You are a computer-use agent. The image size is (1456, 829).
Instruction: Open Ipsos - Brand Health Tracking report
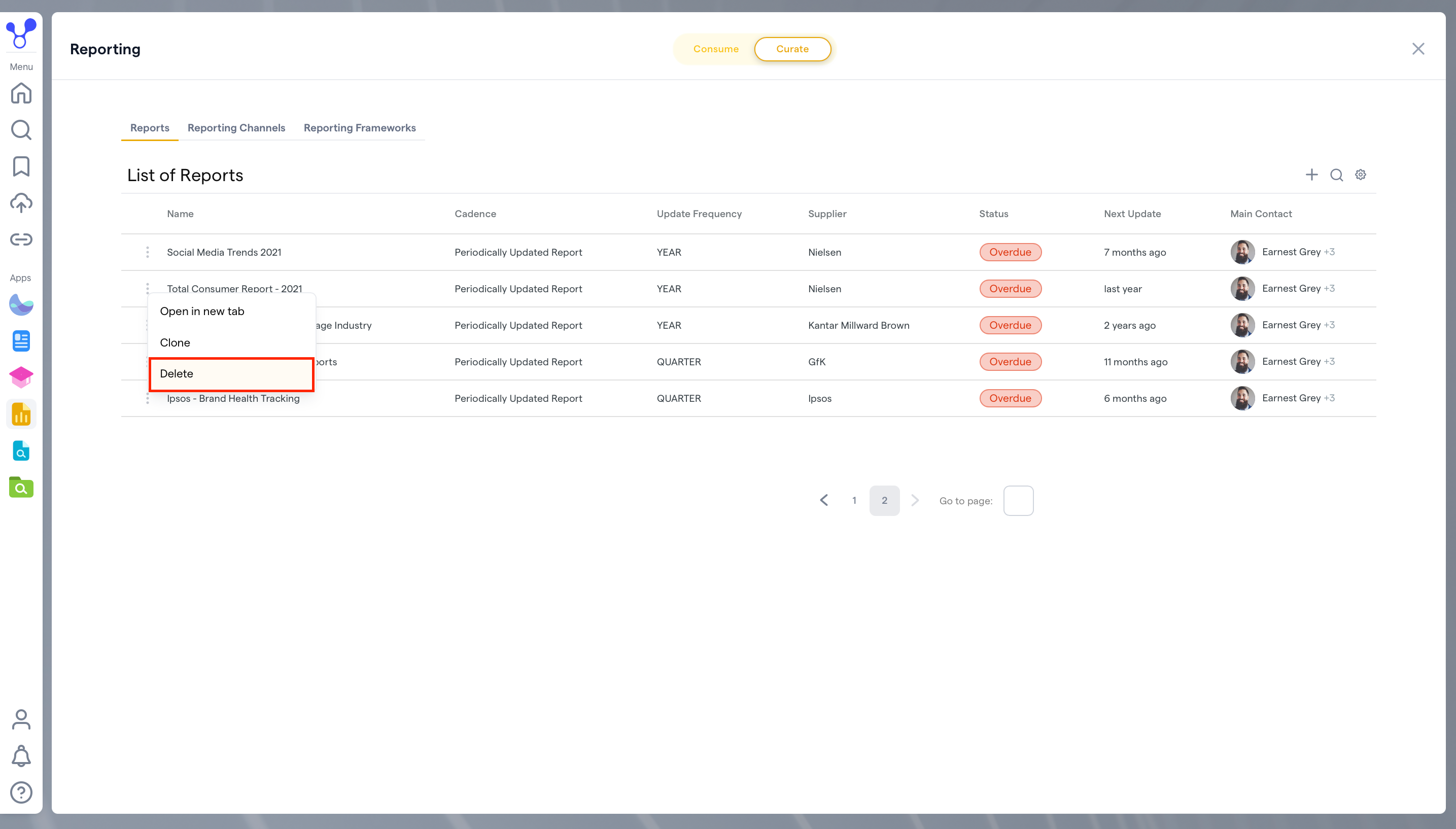(x=233, y=399)
